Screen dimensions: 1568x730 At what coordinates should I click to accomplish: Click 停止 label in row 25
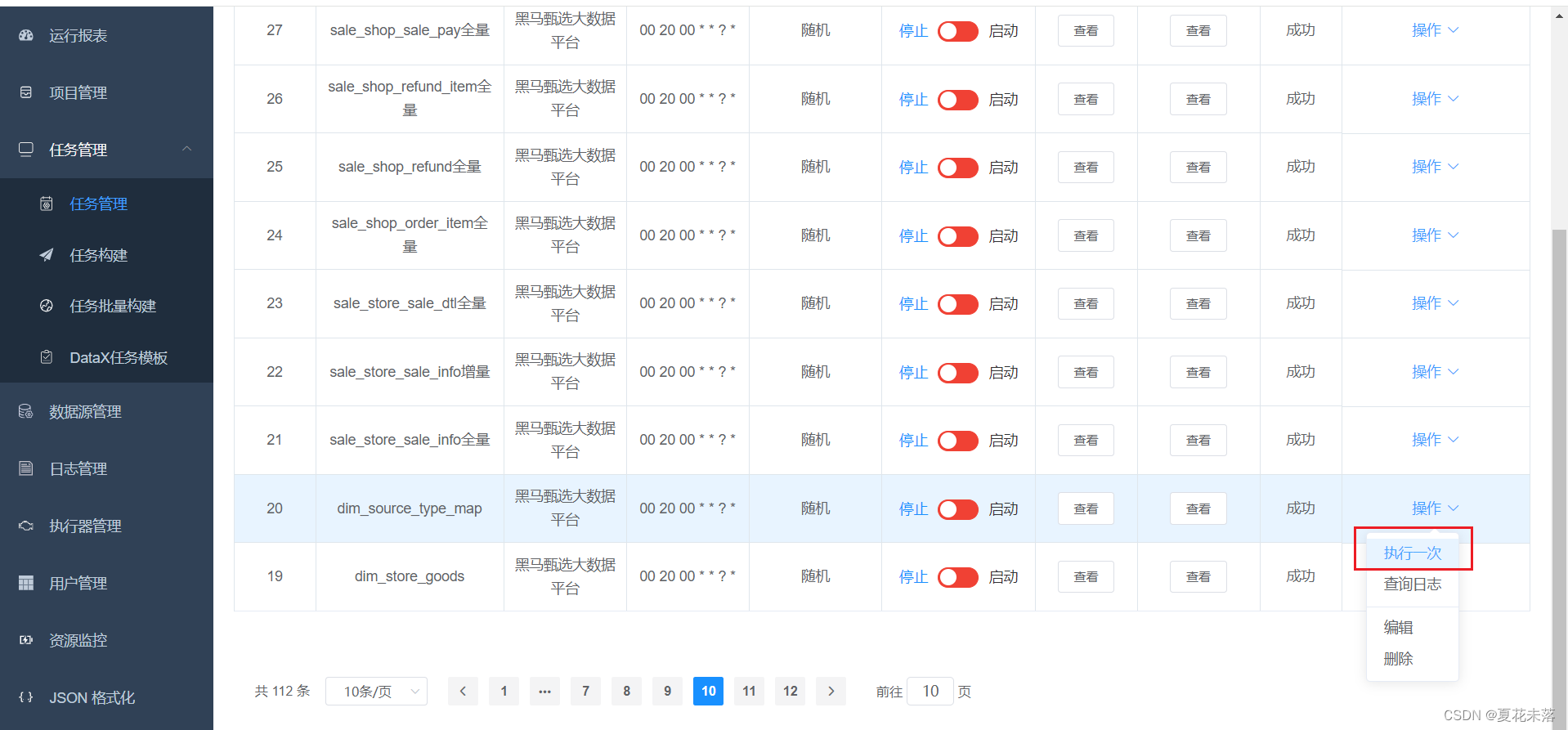[x=913, y=168]
